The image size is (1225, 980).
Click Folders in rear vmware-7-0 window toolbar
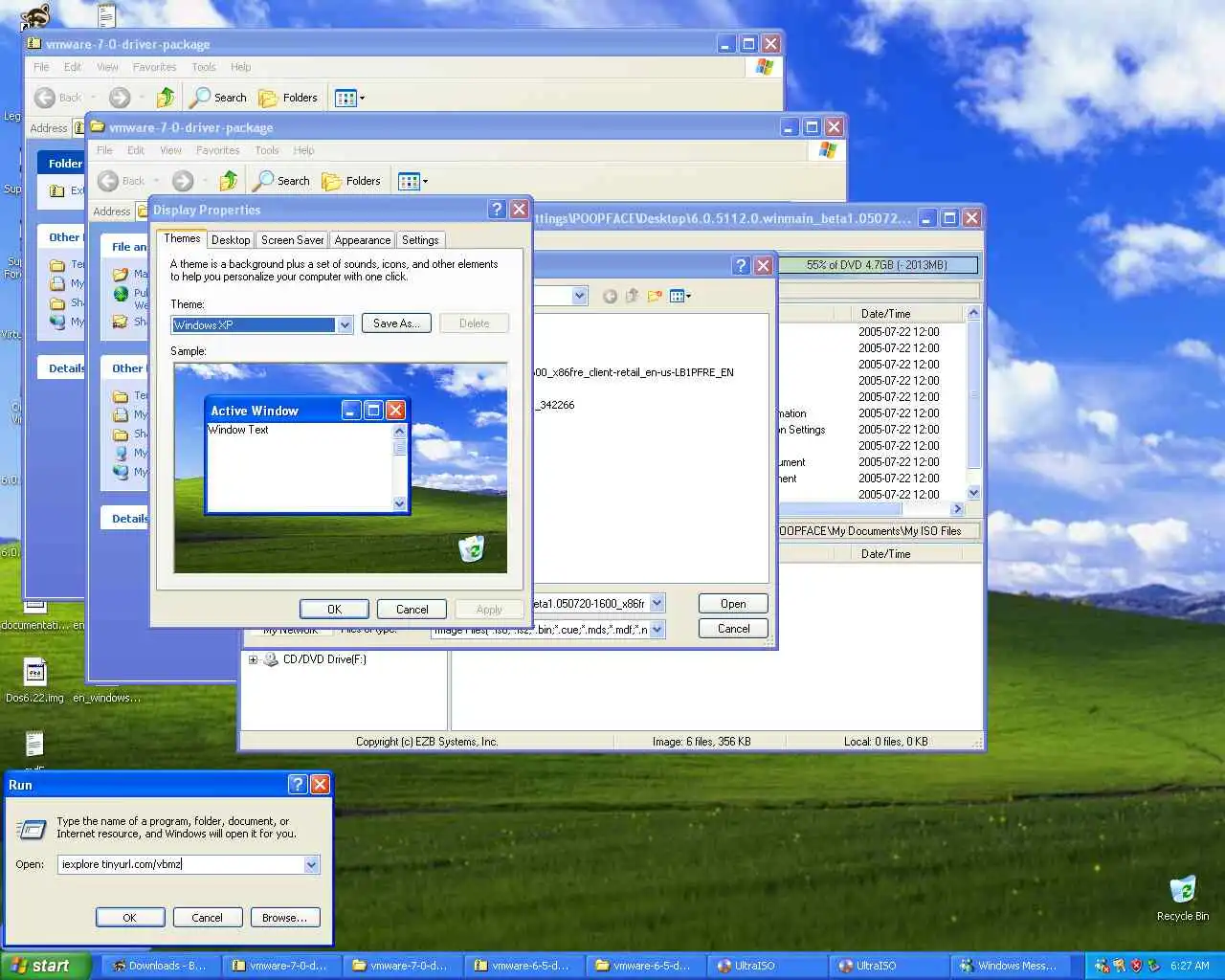tap(288, 98)
